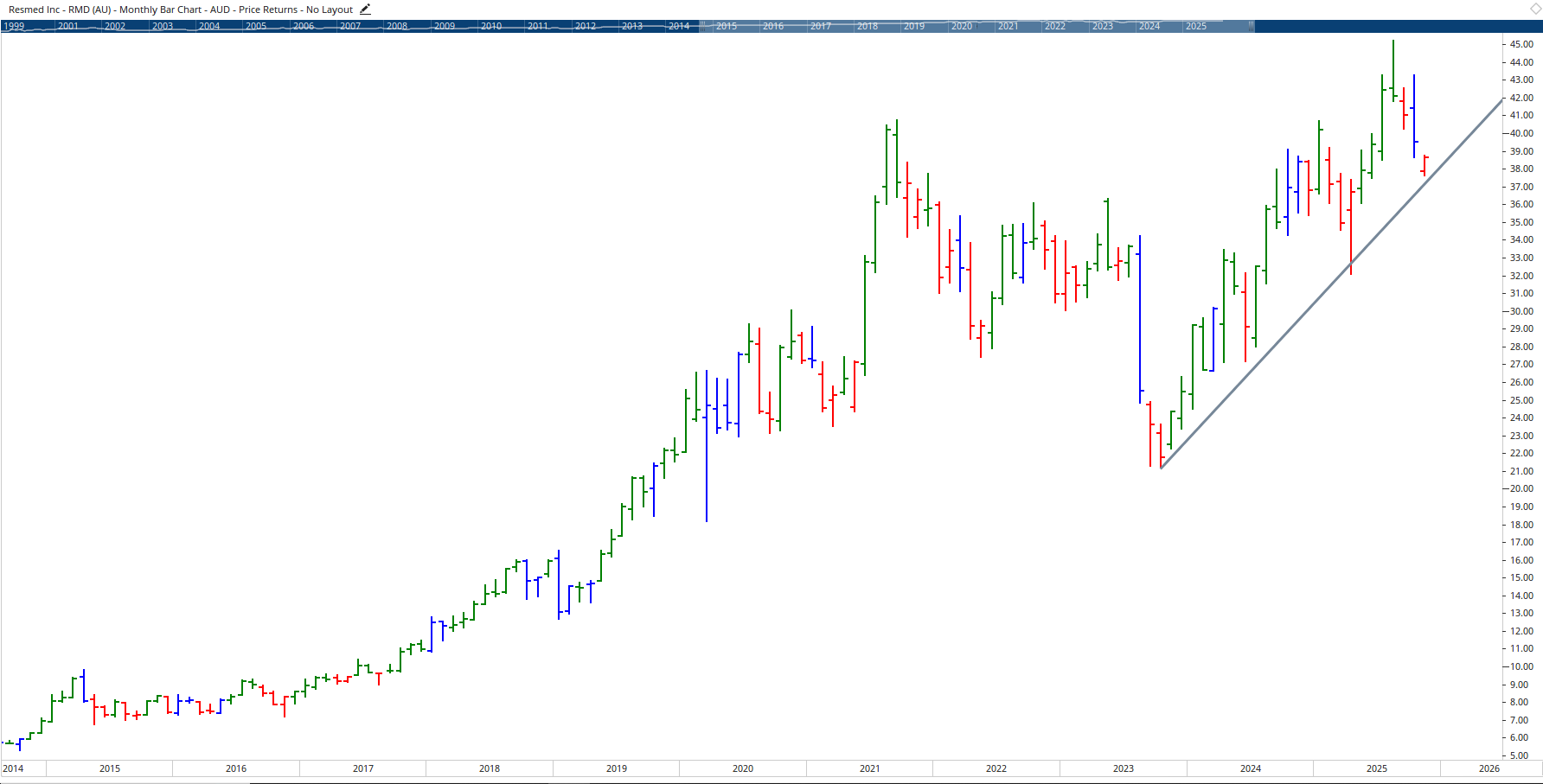This screenshot has width=1543, height=784.
Task: Click the pencil edit icon next to chart title
Action: pos(364,10)
